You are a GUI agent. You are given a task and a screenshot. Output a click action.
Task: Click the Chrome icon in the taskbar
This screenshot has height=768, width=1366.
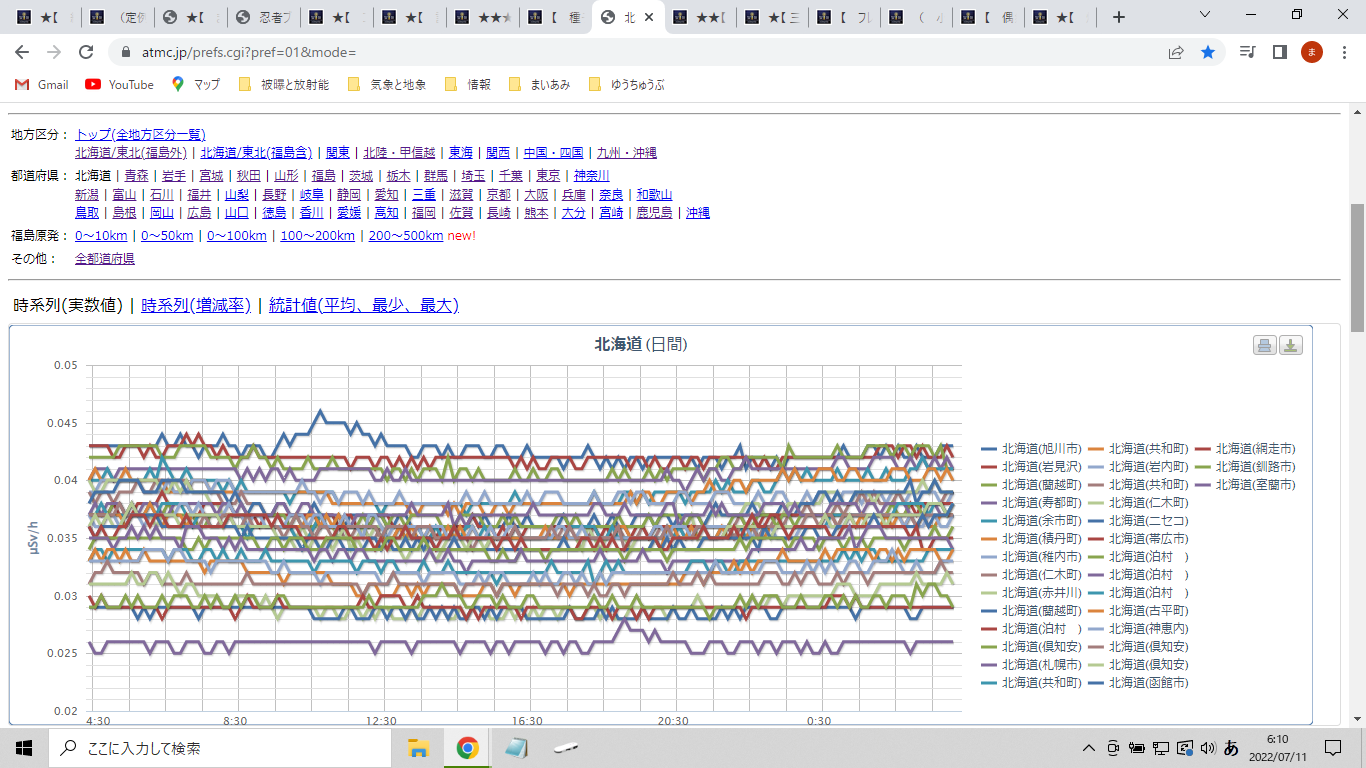(467, 748)
